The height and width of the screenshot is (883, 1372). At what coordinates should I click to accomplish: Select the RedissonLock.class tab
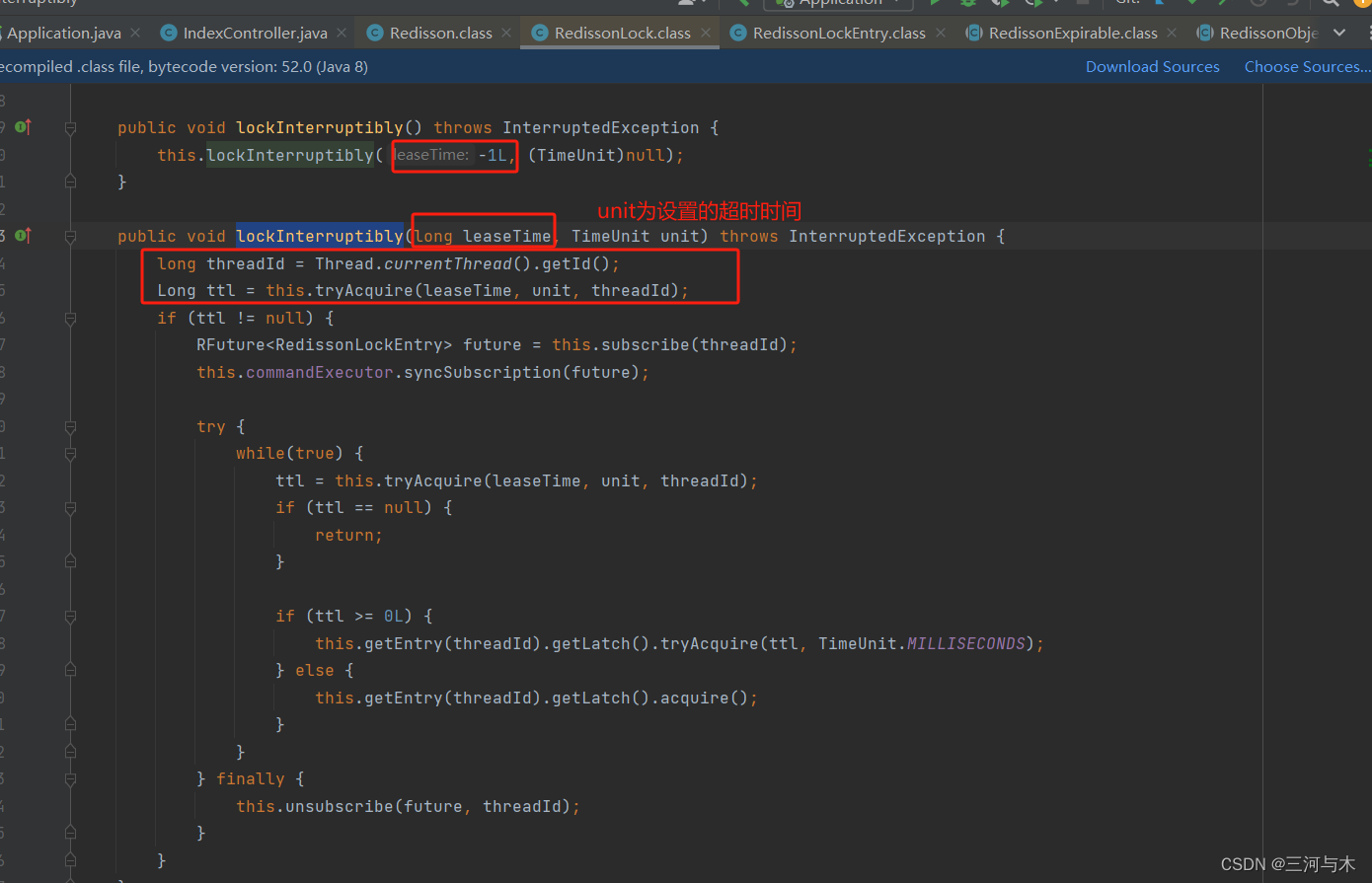click(x=623, y=34)
